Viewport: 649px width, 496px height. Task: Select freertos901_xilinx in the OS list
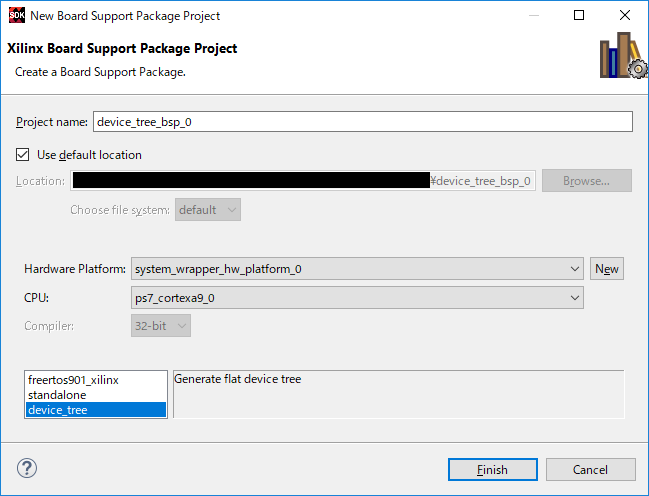pyautogui.click(x=96, y=380)
